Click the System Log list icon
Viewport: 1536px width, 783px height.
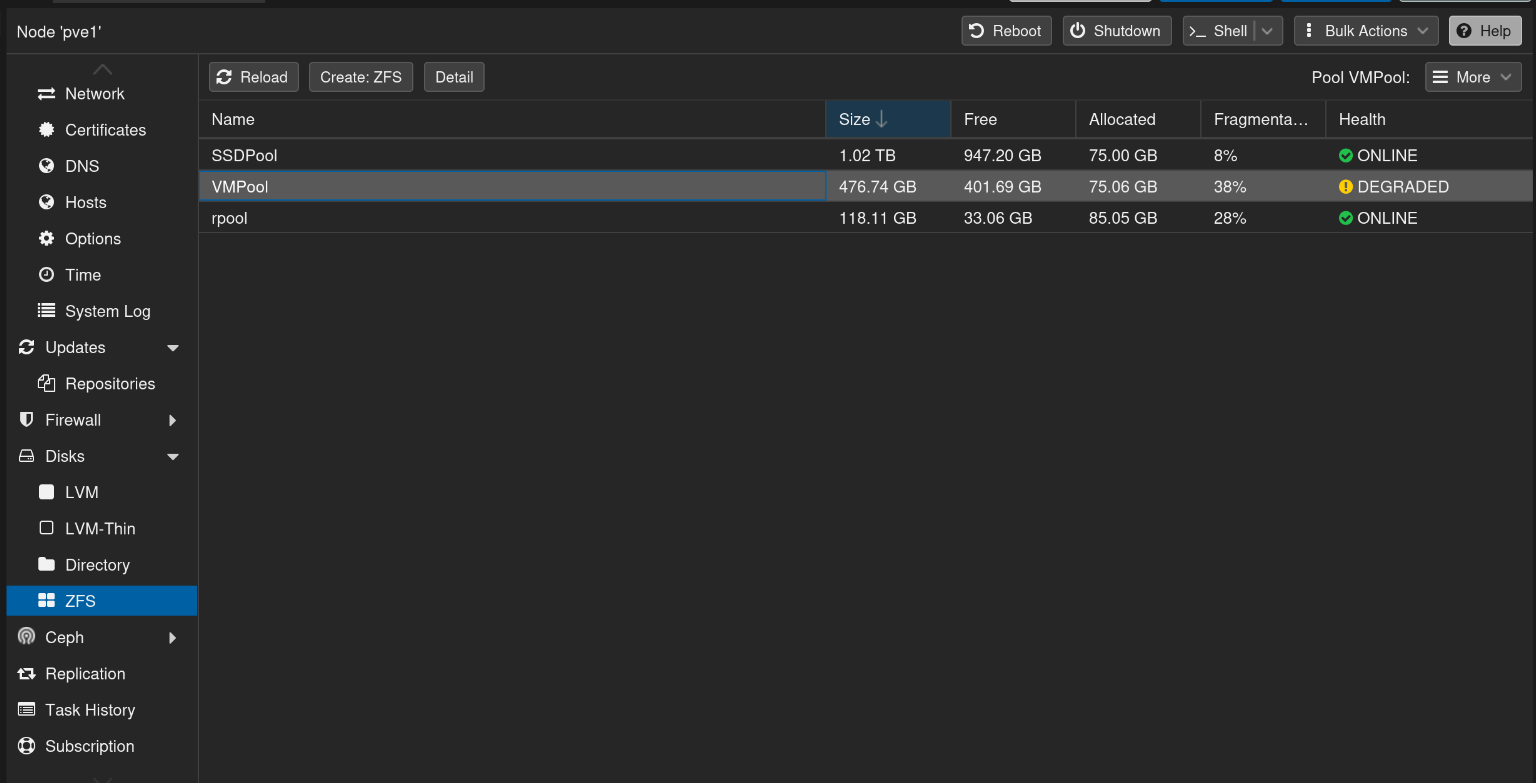46,311
